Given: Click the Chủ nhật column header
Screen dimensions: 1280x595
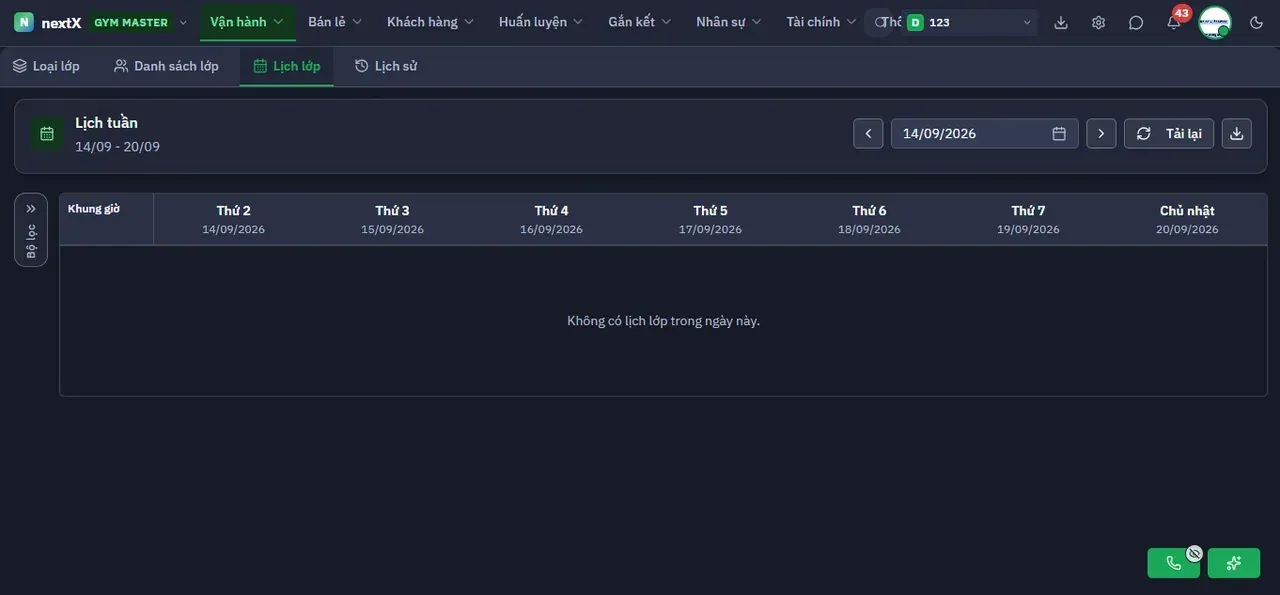Looking at the screenshot, I should click(x=1188, y=219).
